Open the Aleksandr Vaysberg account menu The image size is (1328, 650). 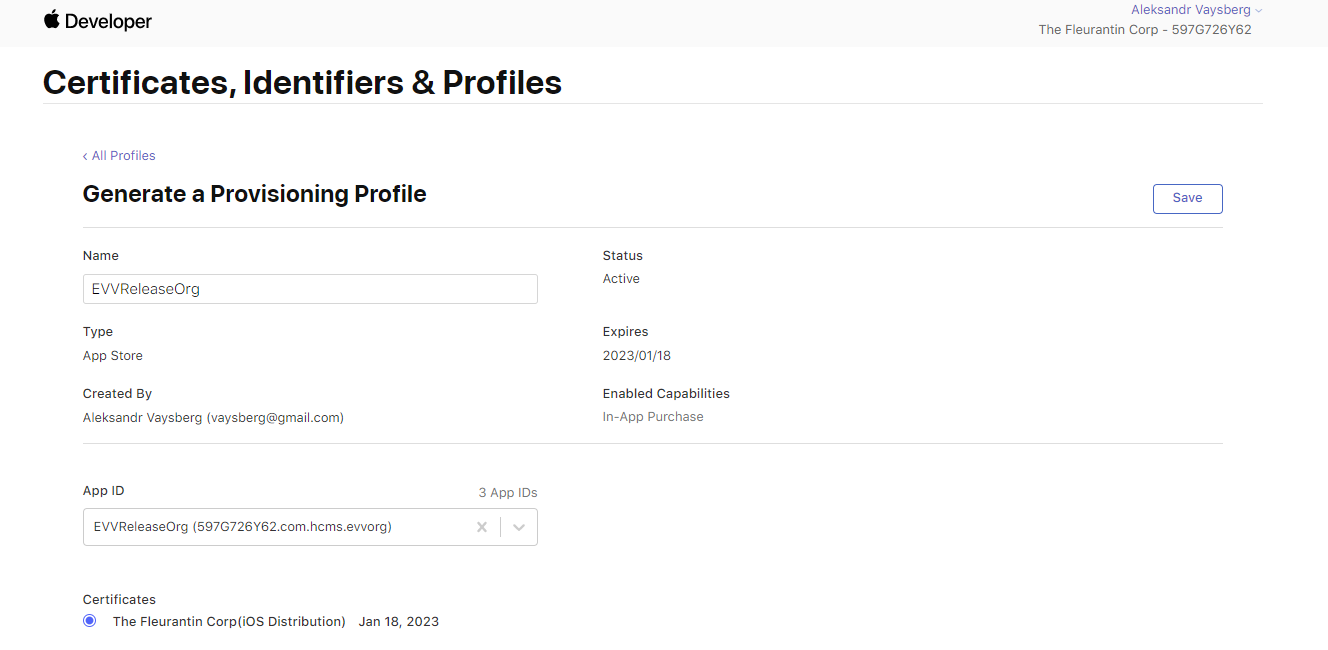(x=1190, y=10)
